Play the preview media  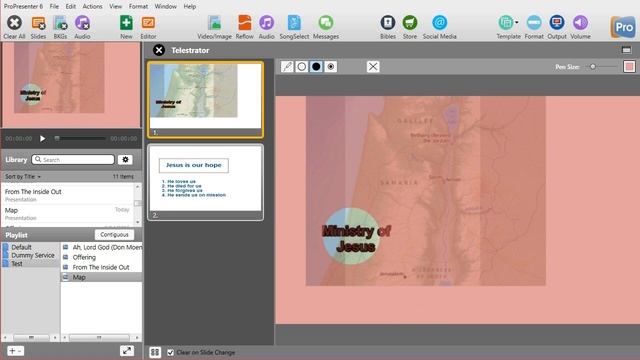point(42,139)
